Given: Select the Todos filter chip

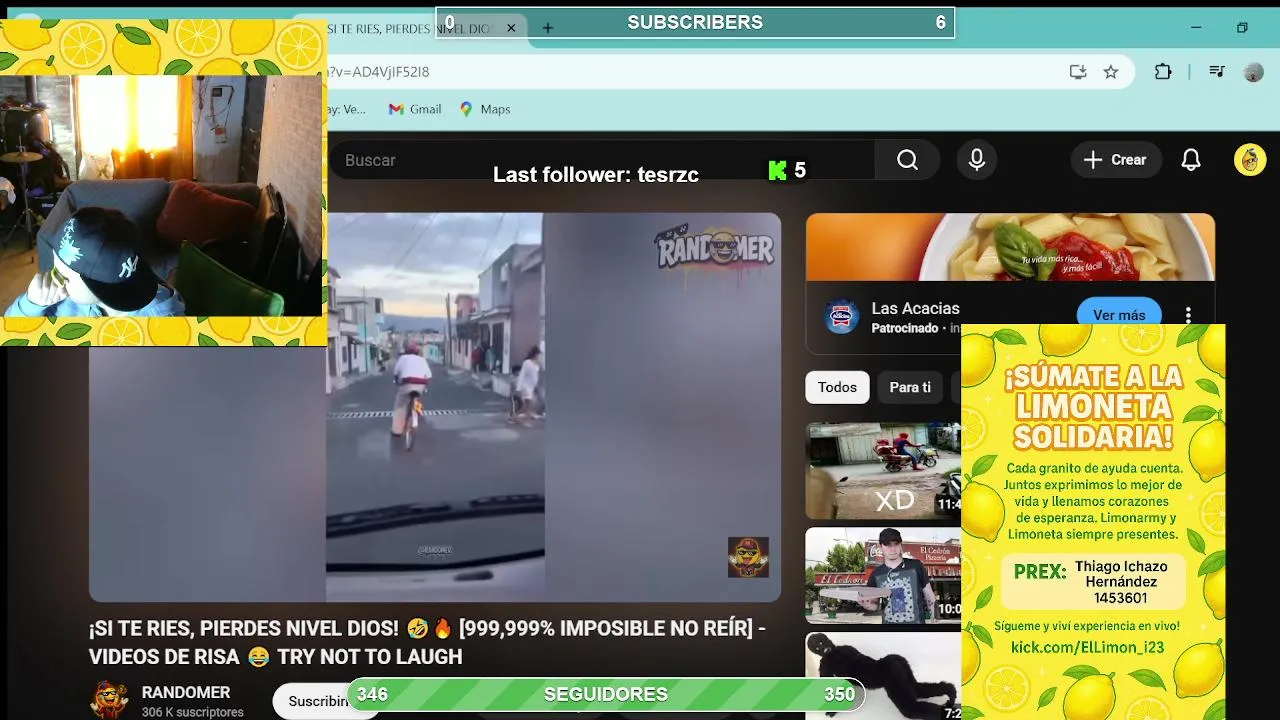Looking at the screenshot, I should [x=837, y=387].
